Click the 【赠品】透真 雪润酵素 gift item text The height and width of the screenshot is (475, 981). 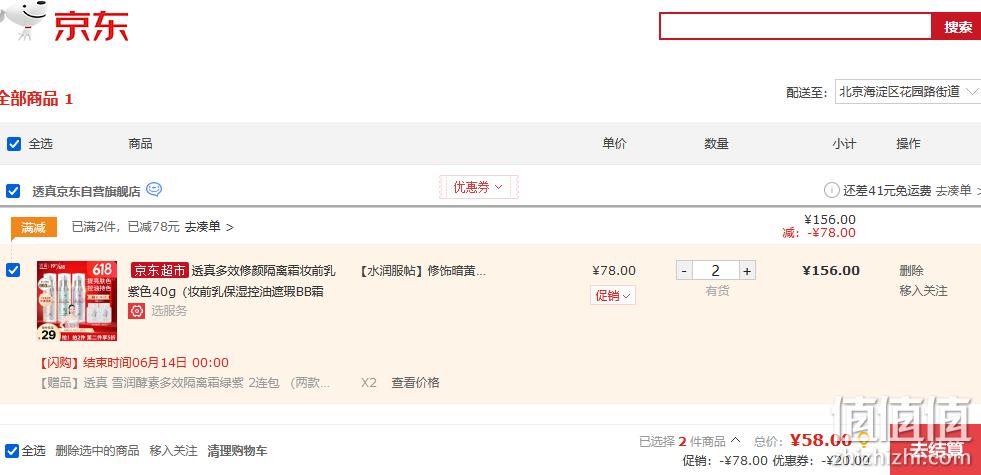click(x=185, y=382)
